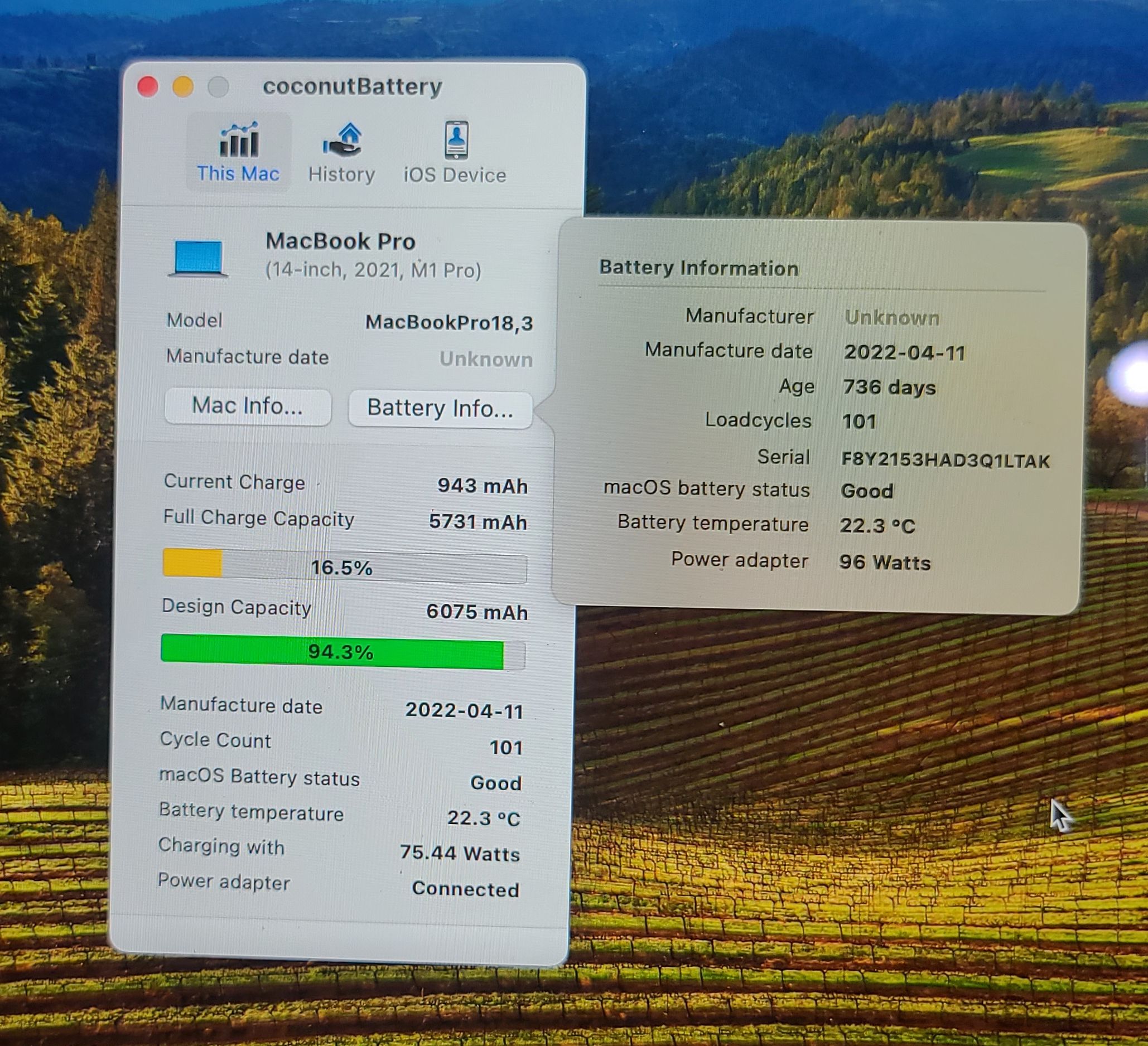Switch to the History tab label
The image size is (1148, 1046).
(x=341, y=174)
